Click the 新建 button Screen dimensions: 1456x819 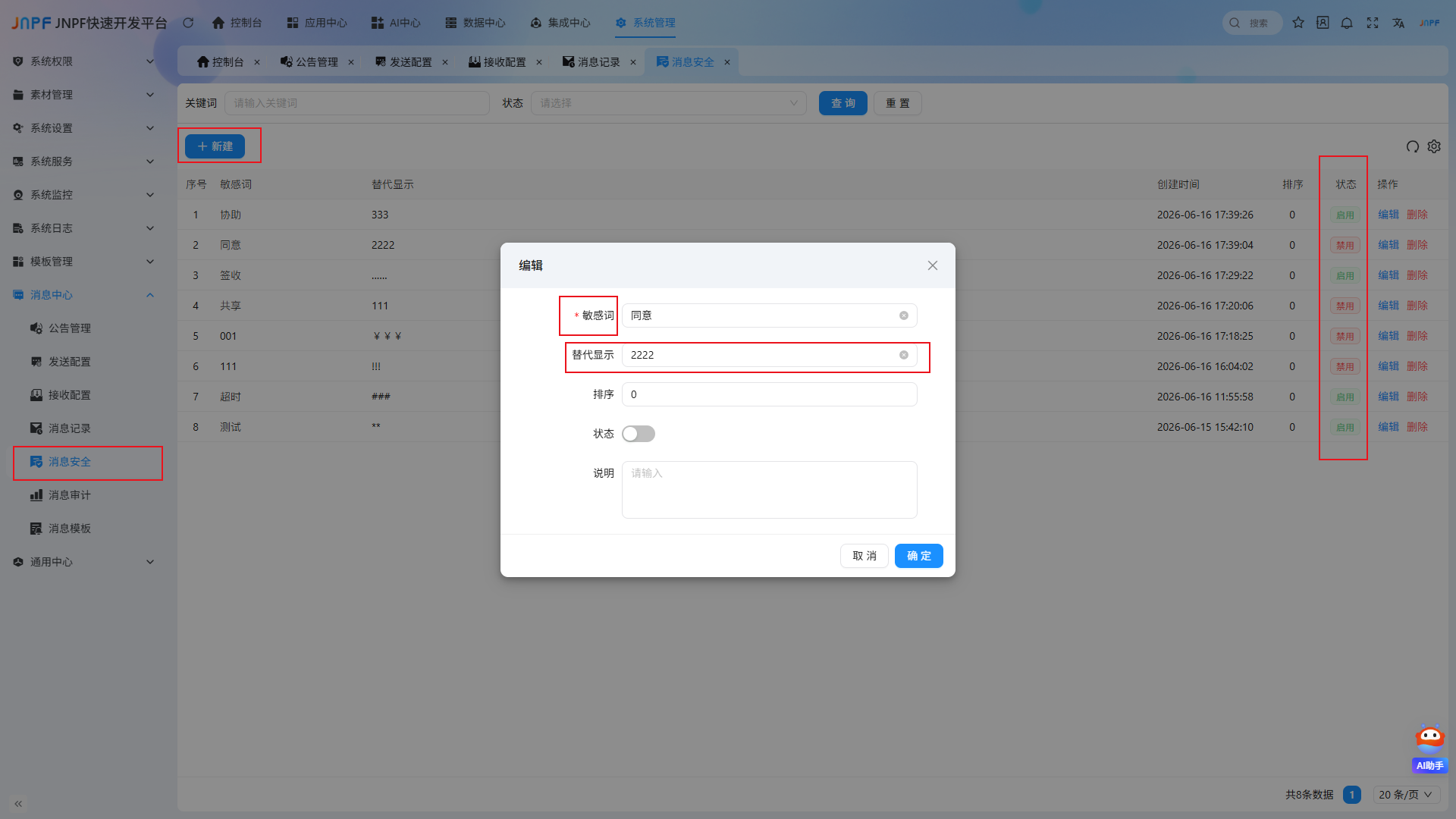pyautogui.click(x=215, y=146)
